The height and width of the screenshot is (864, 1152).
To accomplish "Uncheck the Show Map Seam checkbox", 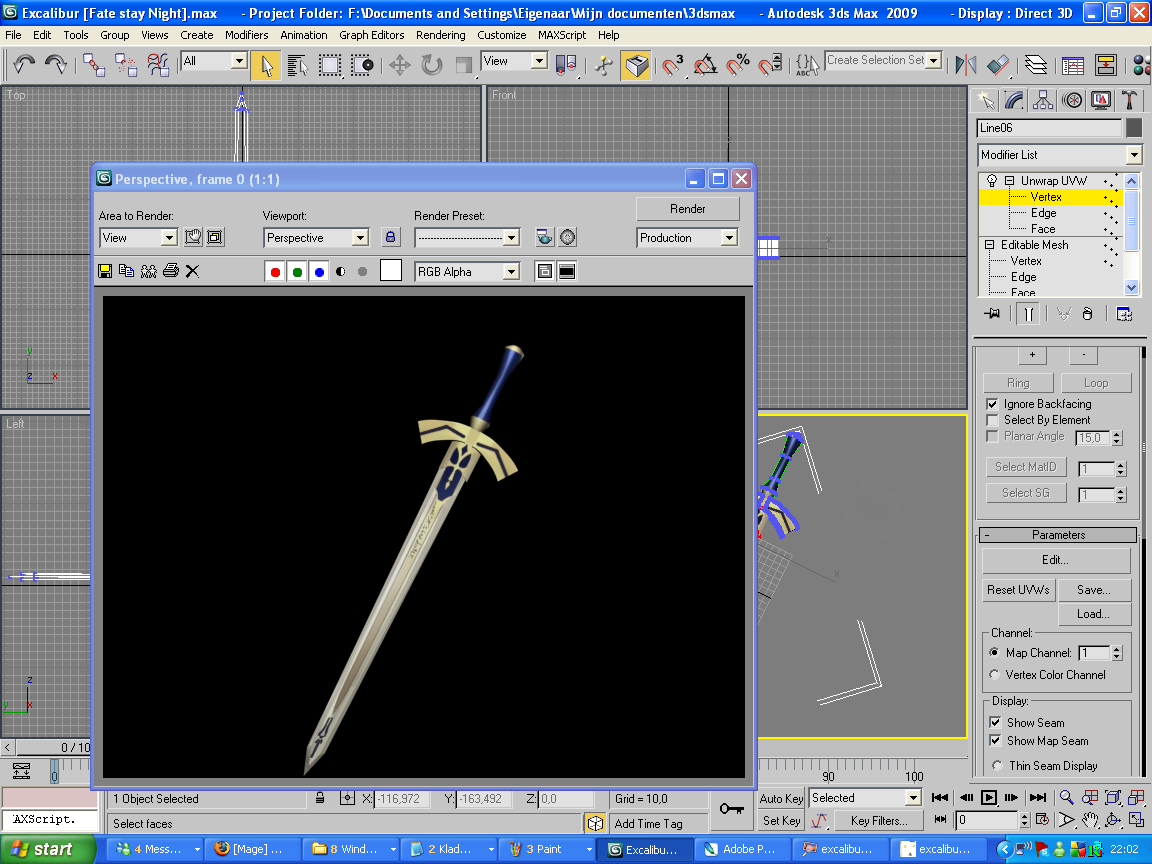I will [996, 741].
